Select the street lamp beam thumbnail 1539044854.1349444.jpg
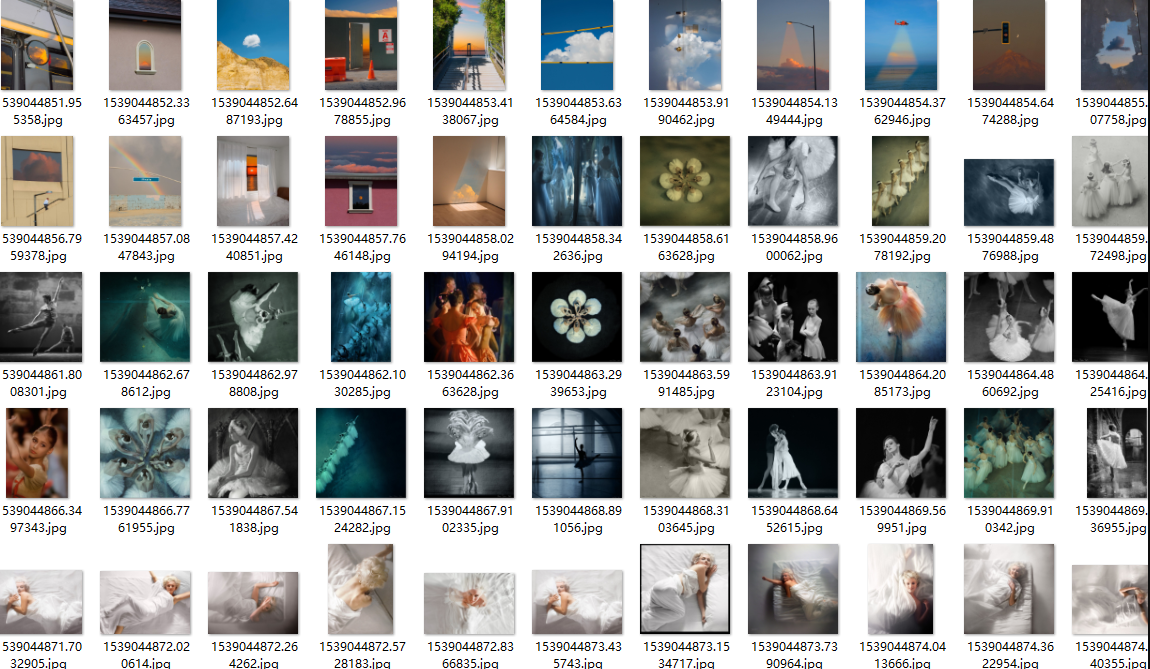1150x669 pixels. pos(793,45)
